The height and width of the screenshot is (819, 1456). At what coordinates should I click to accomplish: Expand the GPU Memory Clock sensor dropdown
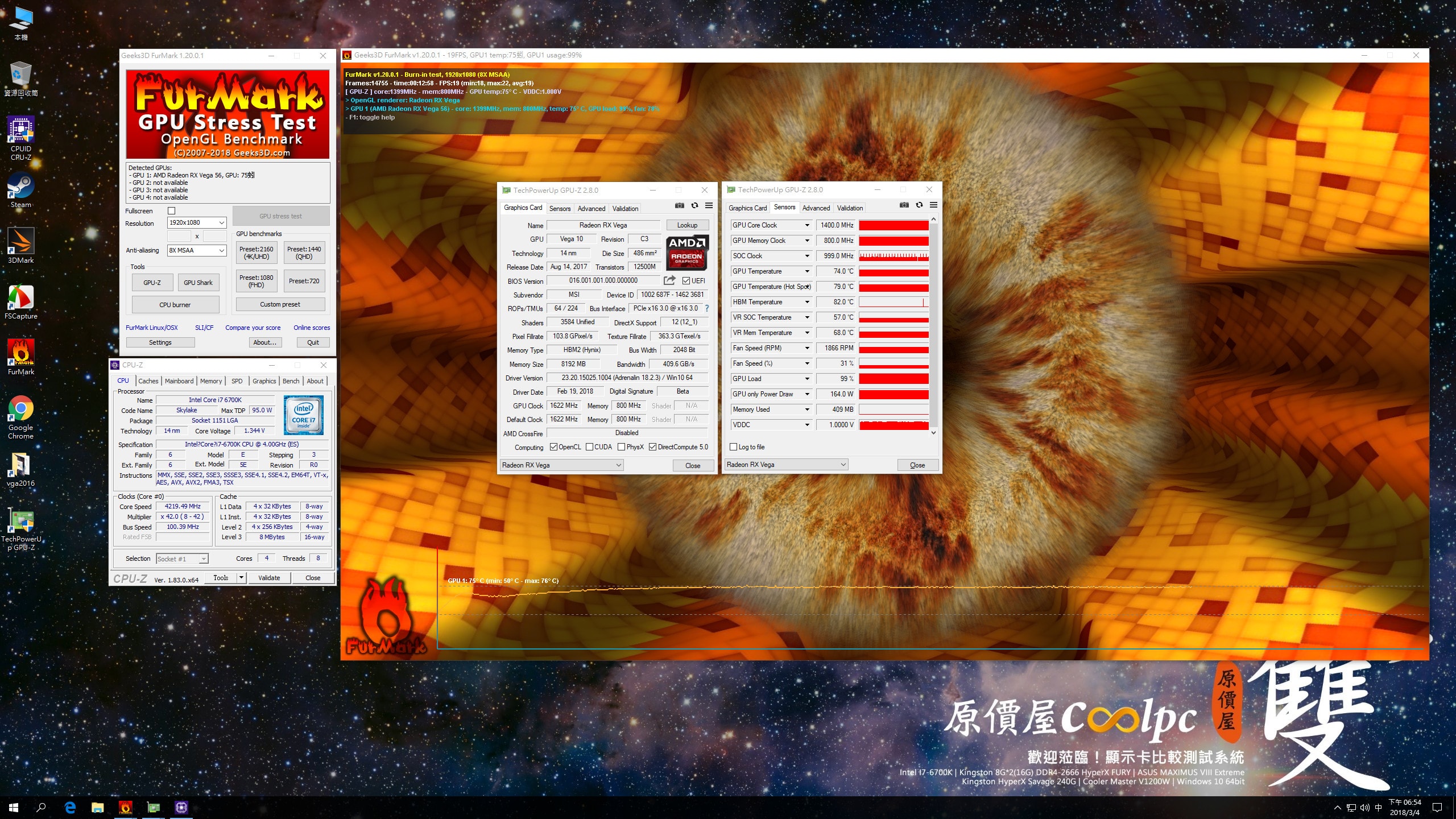pos(806,241)
